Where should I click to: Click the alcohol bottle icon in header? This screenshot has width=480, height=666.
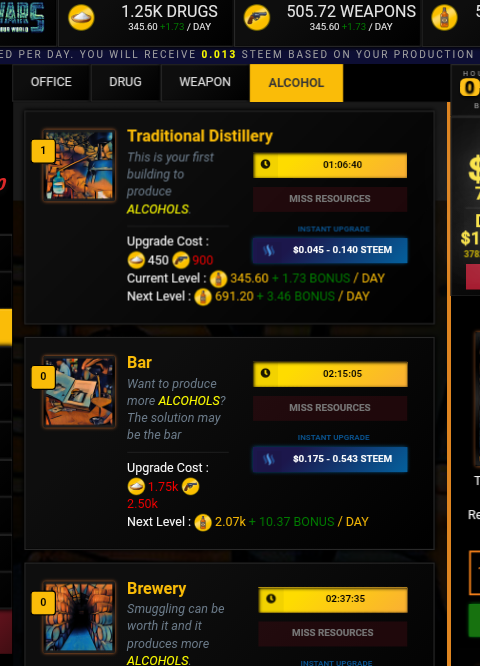point(444,18)
